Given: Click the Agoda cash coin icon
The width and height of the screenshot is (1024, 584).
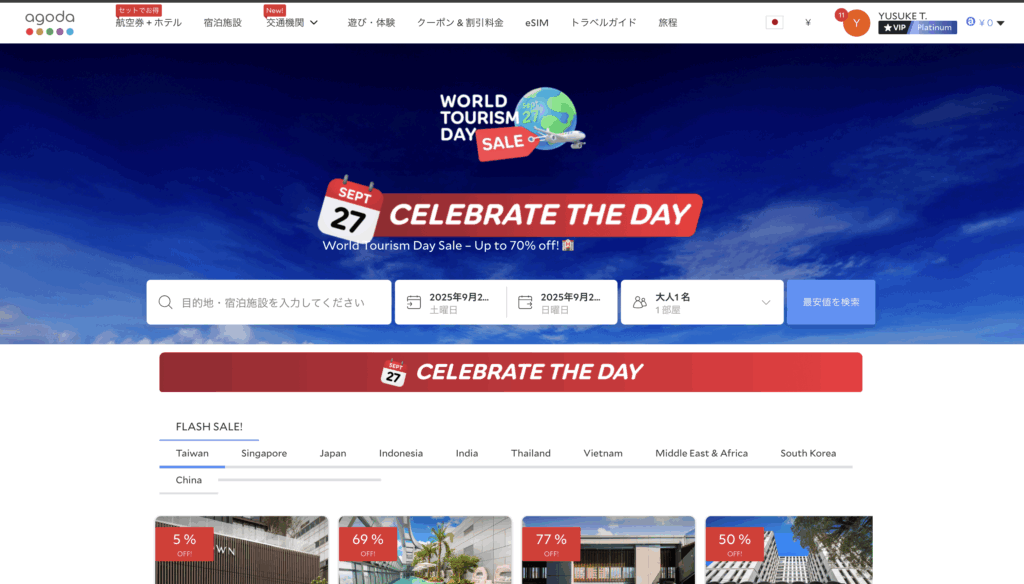Looking at the screenshot, I should pyautogui.click(x=970, y=22).
